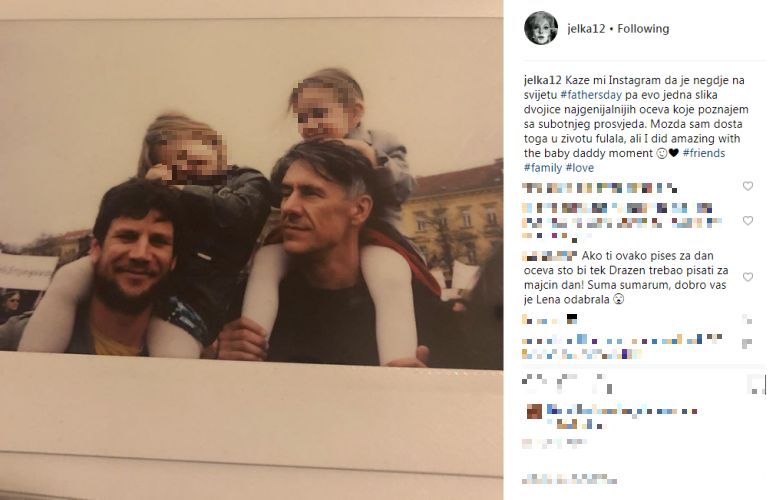
Task: Like the second blurred comment with its heart
Action: (x=747, y=221)
